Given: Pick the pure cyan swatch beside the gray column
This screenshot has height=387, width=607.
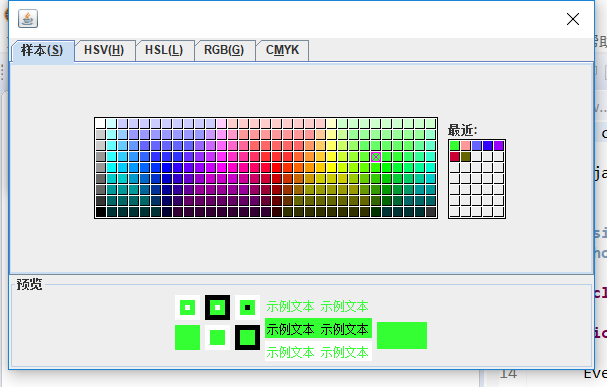Looking at the screenshot, I should [111, 168].
